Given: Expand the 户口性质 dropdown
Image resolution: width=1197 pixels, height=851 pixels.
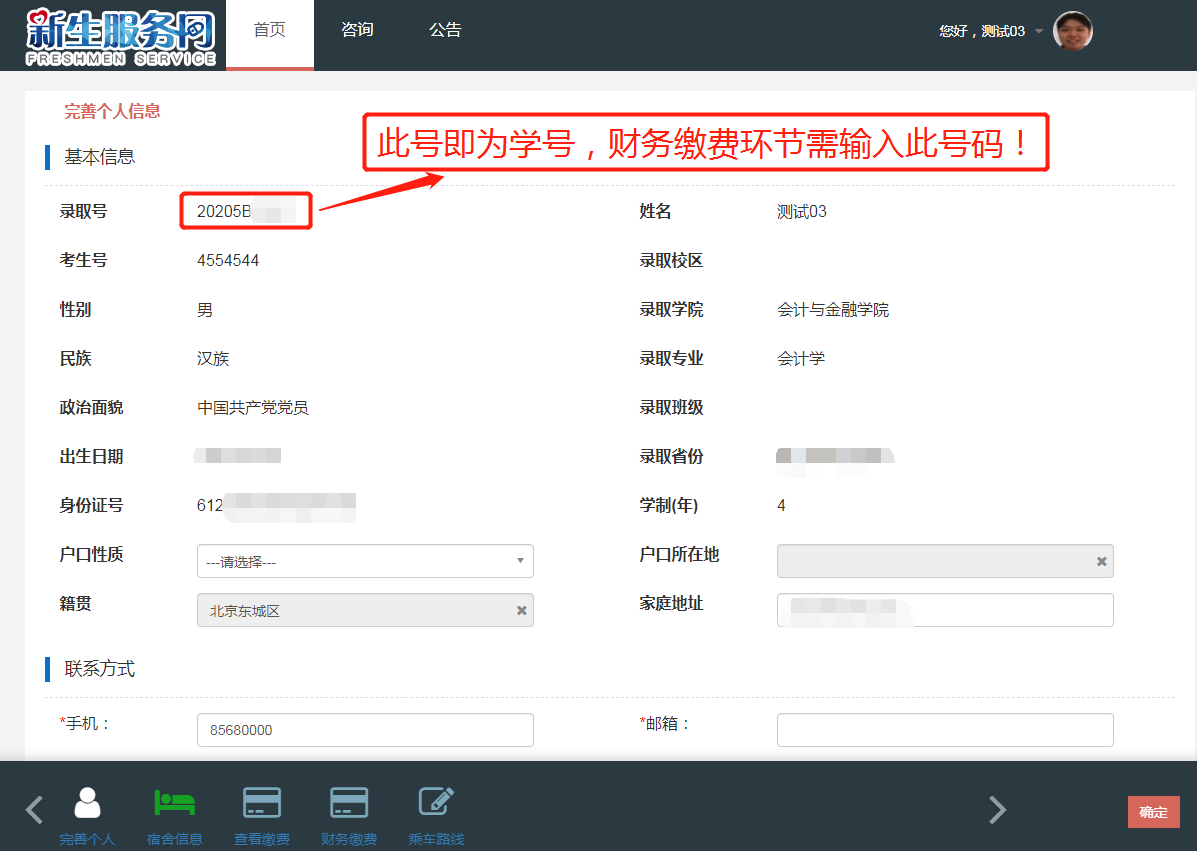Looking at the screenshot, I should click(x=365, y=561).
